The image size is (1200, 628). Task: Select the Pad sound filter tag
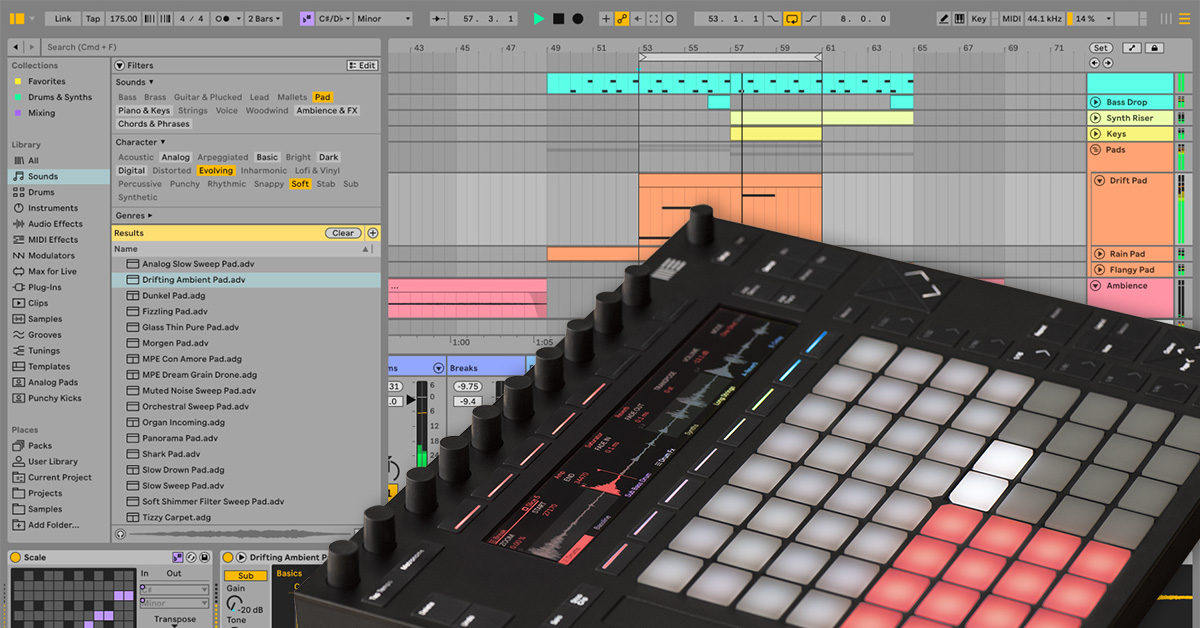click(x=322, y=97)
